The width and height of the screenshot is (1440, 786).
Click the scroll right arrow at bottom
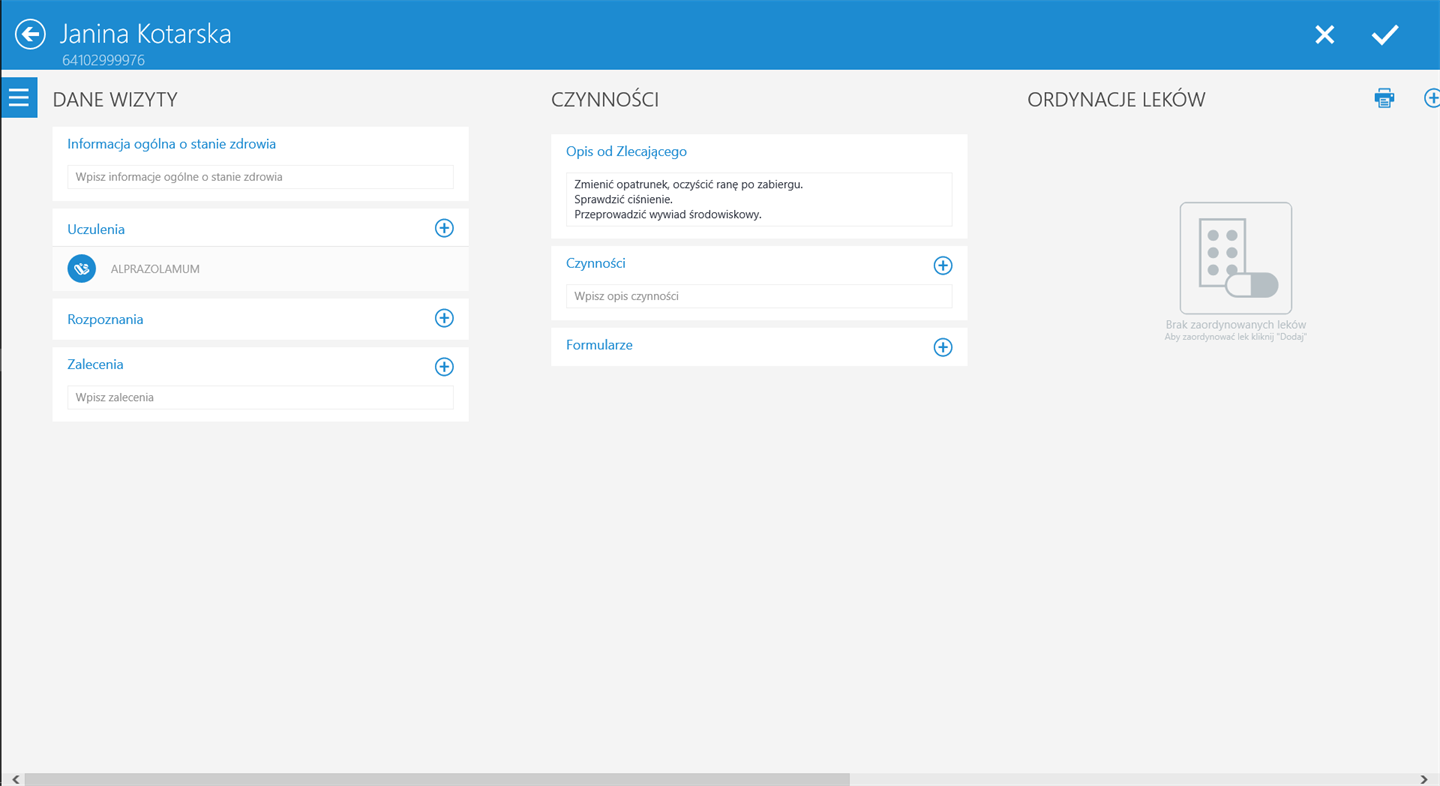coord(1425,779)
